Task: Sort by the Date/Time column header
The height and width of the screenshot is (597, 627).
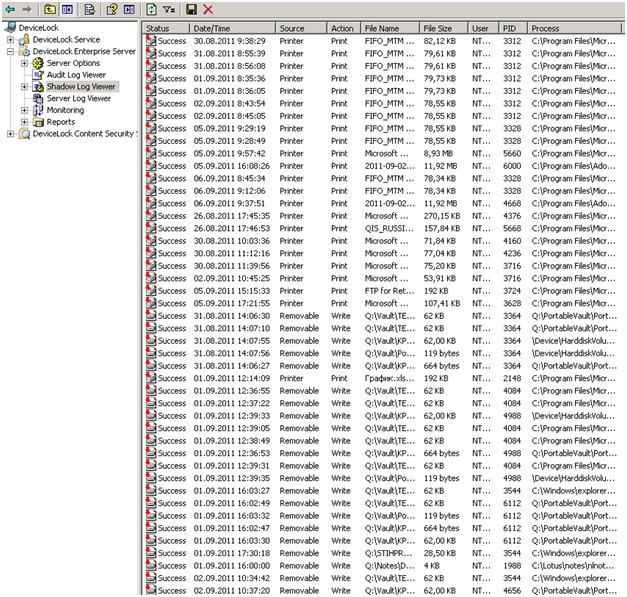Action: click(x=232, y=28)
